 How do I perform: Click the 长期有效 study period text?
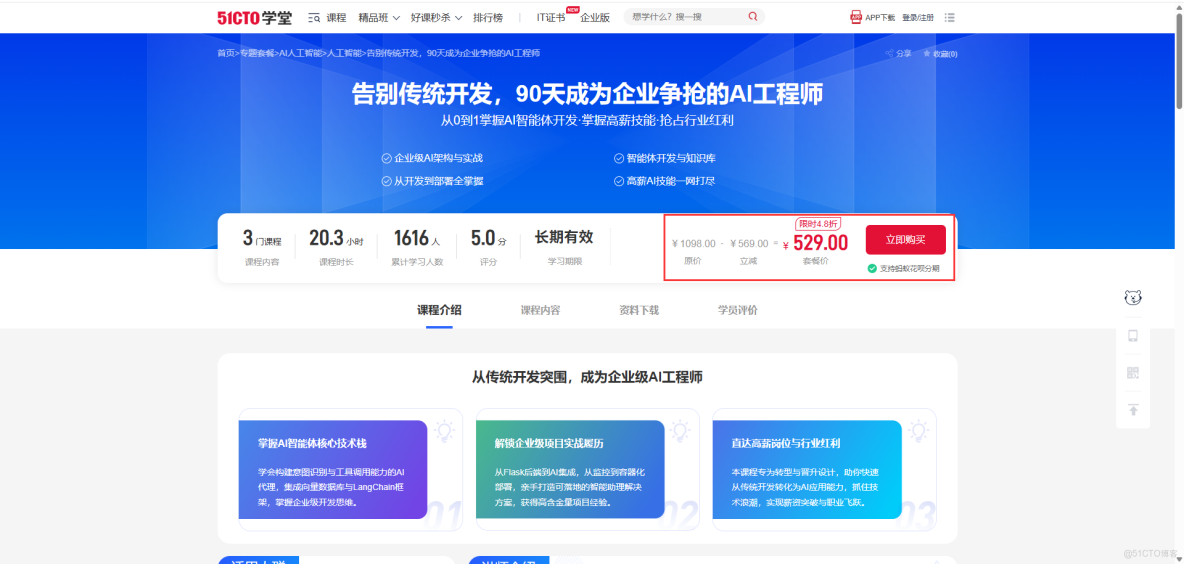click(x=564, y=237)
